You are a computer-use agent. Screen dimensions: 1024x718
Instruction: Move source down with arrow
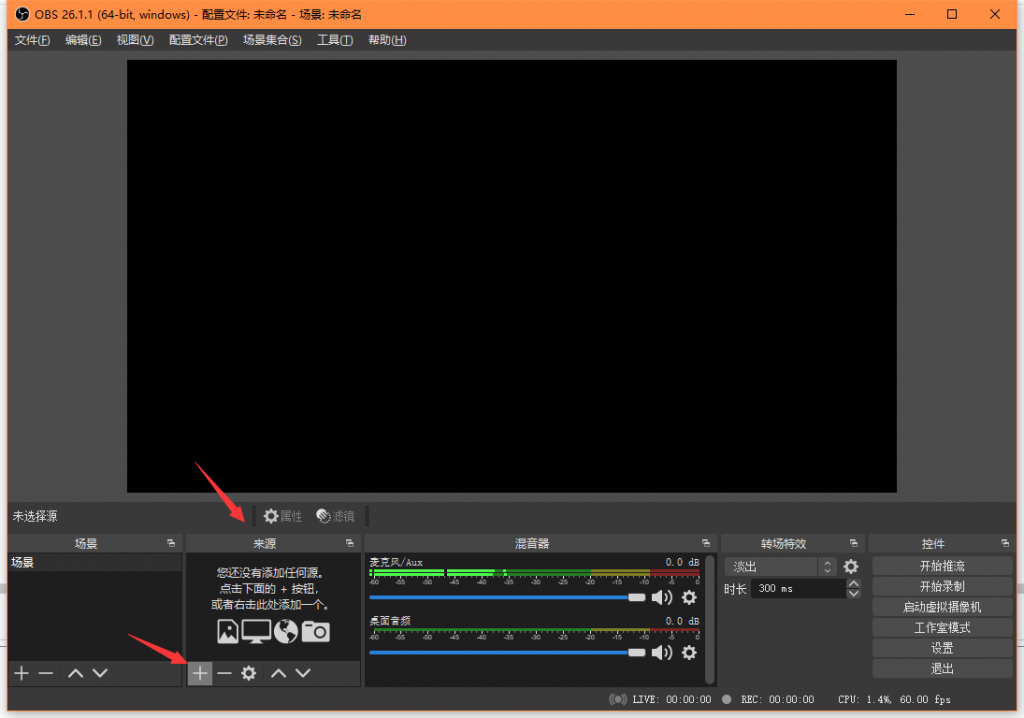303,673
